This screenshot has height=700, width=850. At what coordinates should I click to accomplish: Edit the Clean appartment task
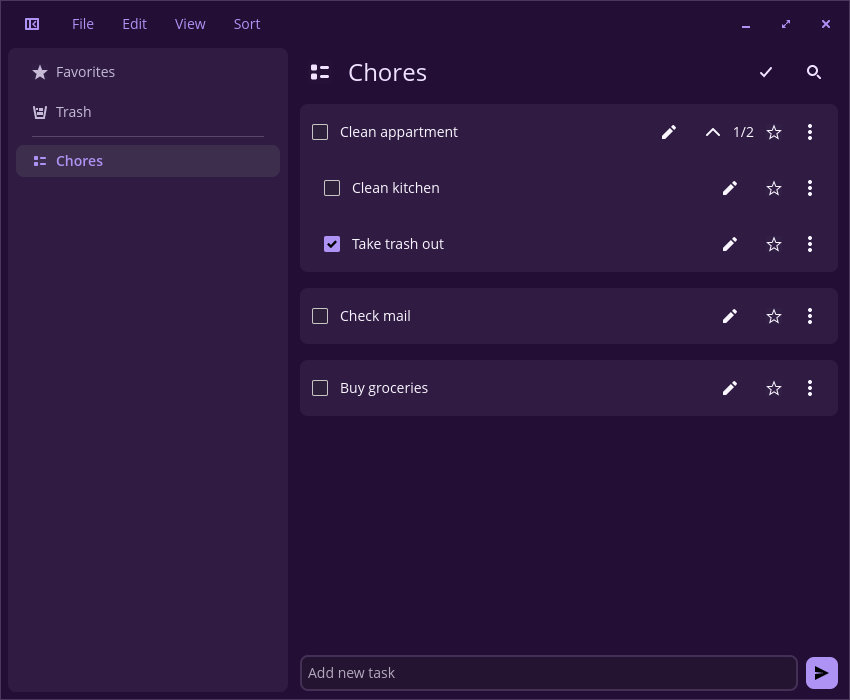pos(668,132)
